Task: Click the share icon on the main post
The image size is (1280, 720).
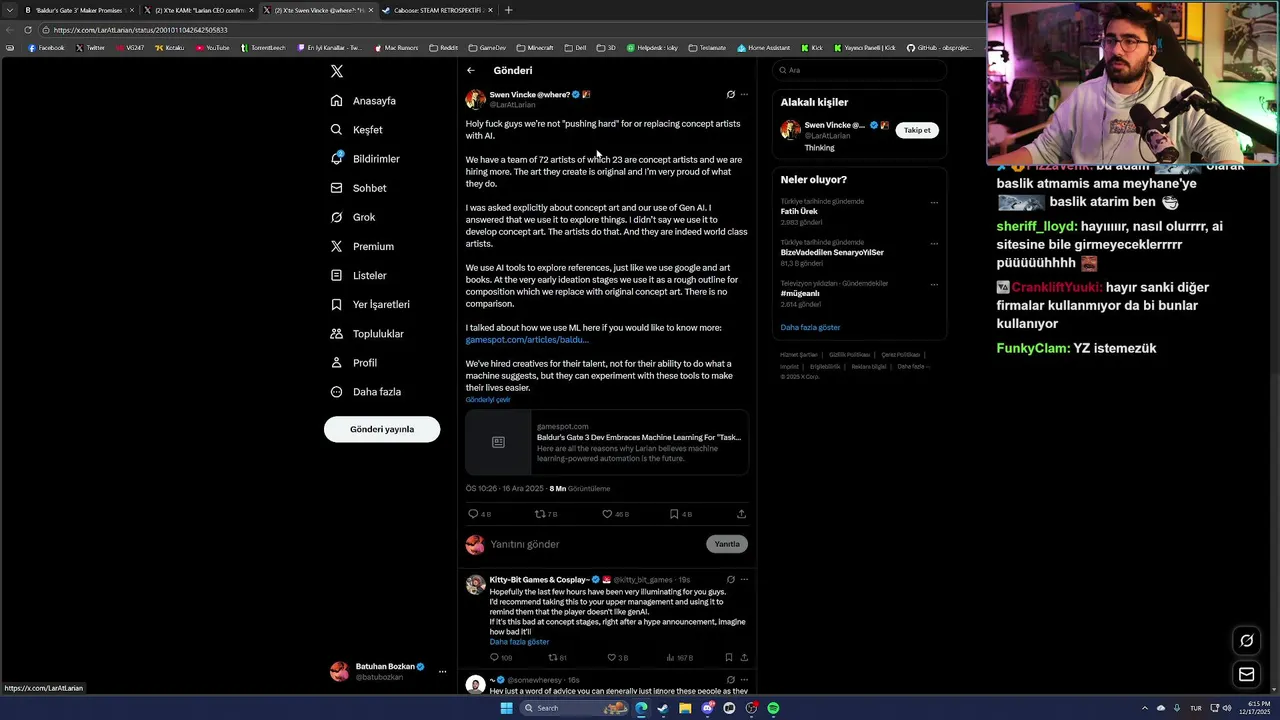Action: point(741,514)
